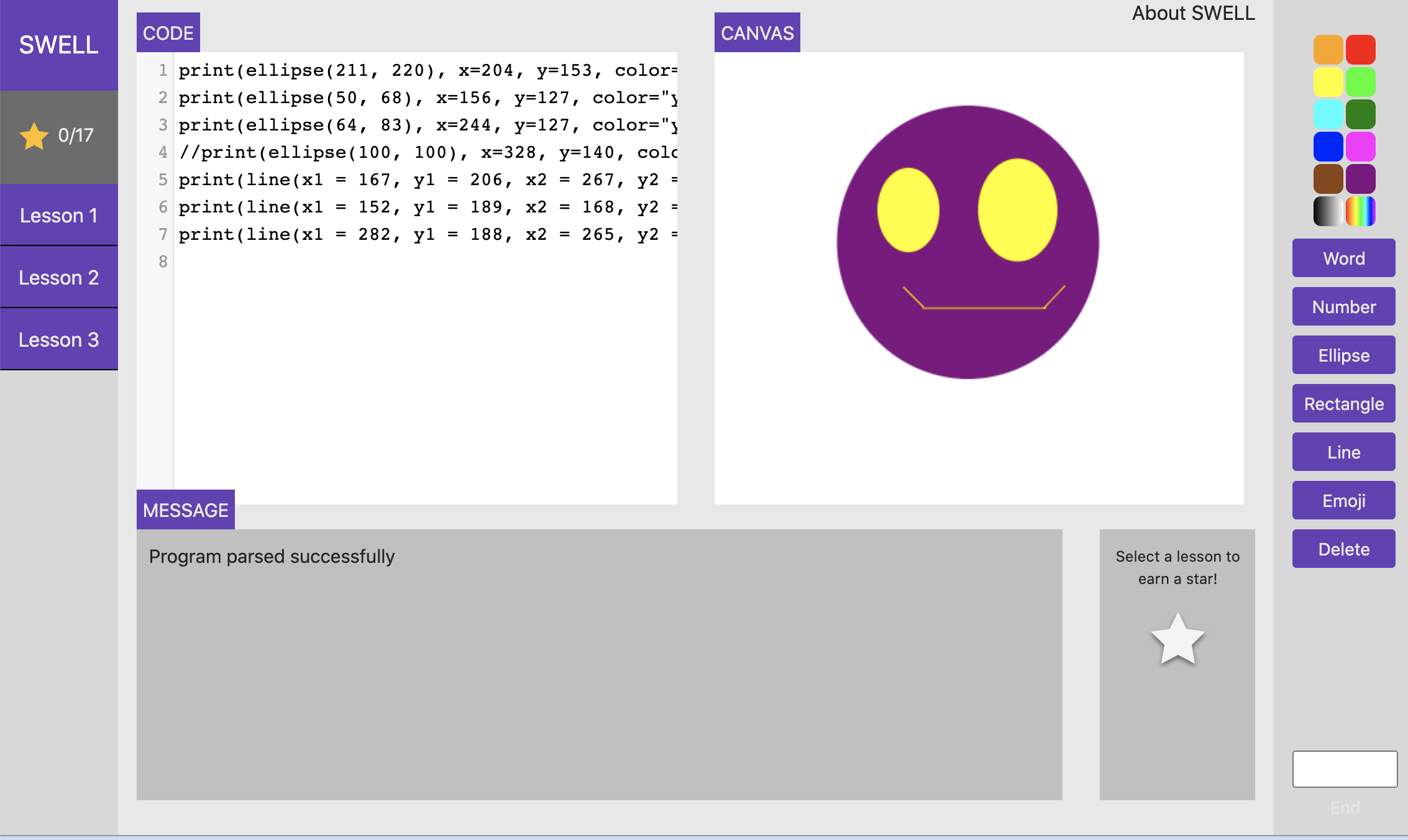Click code line 4 in editor
This screenshot has height=840, width=1408.
pos(427,152)
